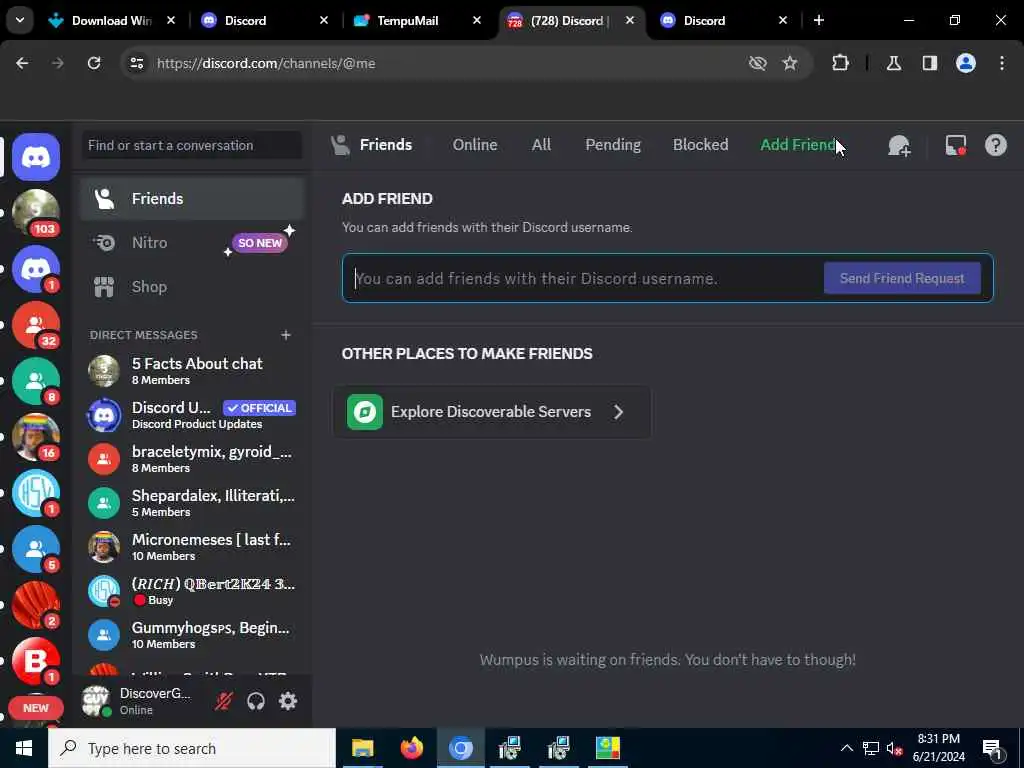Open the notification center icon
The height and width of the screenshot is (768, 1024).
tap(991, 748)
